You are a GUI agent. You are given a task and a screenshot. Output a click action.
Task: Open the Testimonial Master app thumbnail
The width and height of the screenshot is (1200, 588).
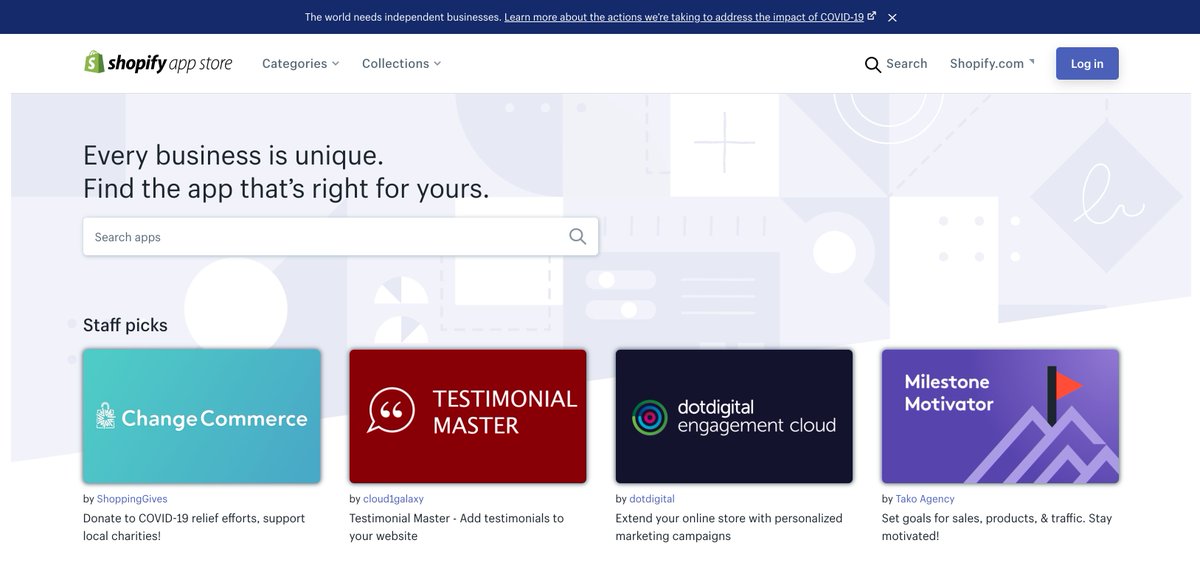tap(468, 416)
